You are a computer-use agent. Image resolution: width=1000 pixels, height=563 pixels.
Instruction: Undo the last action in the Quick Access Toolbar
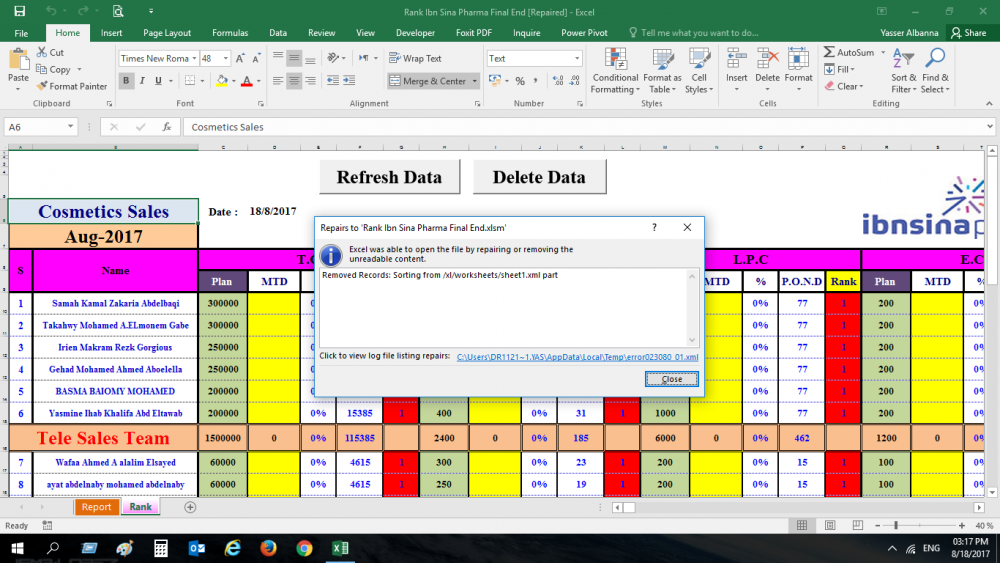pos(51,11)
